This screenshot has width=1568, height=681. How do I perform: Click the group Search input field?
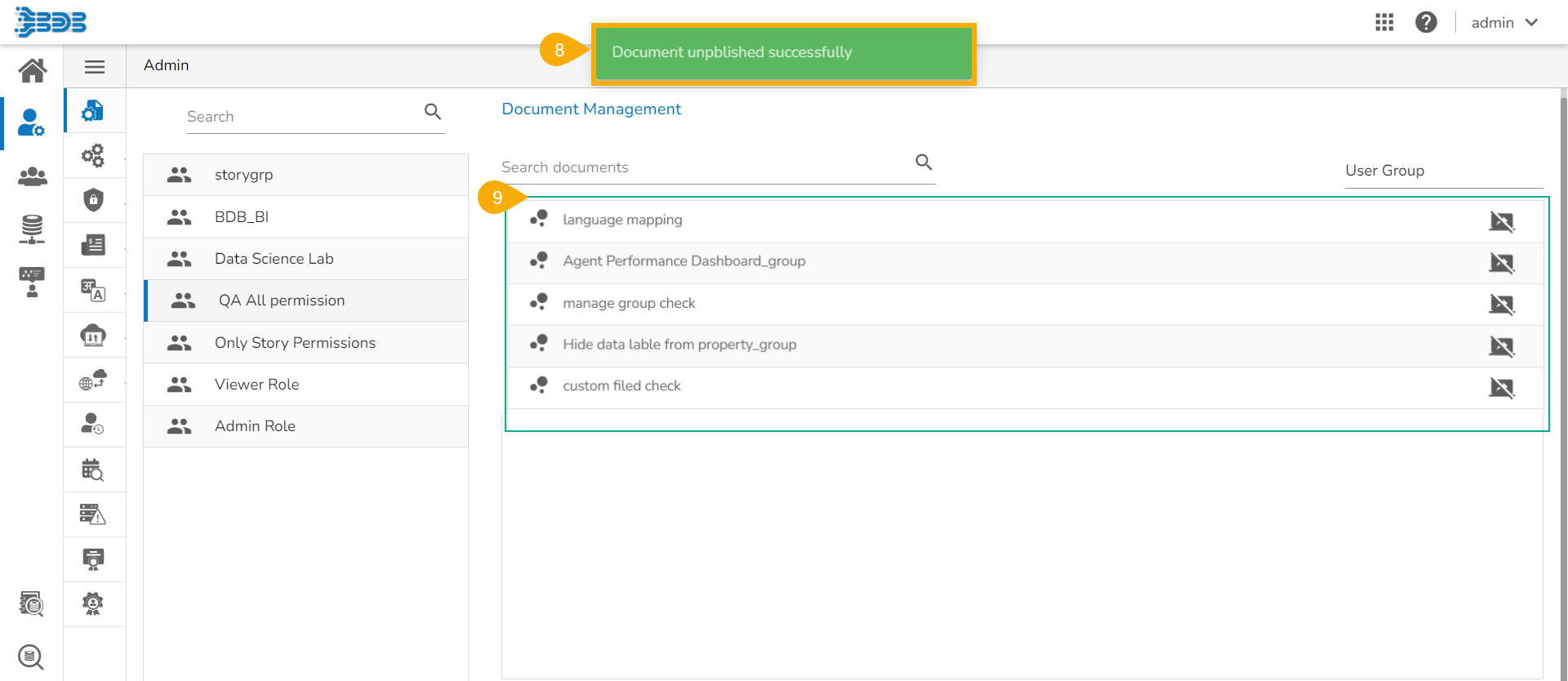[x=302, y=117]
